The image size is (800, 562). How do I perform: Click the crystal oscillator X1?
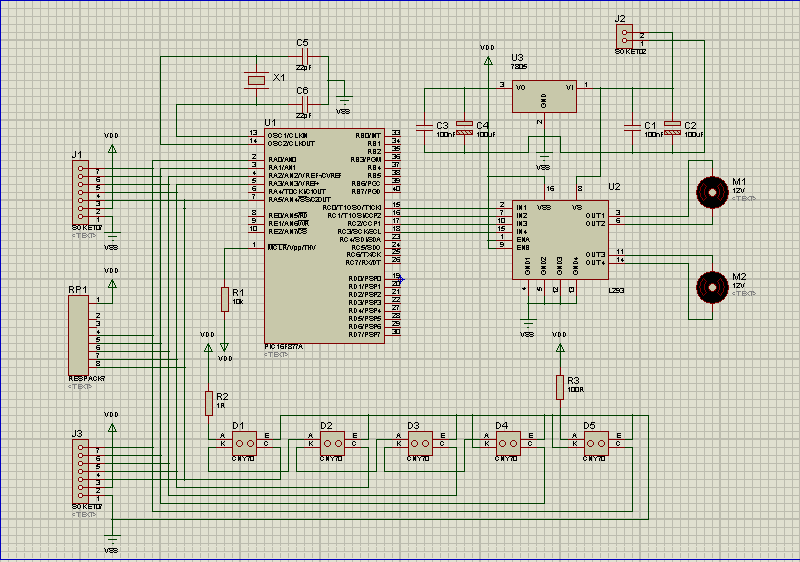[256, 80]
